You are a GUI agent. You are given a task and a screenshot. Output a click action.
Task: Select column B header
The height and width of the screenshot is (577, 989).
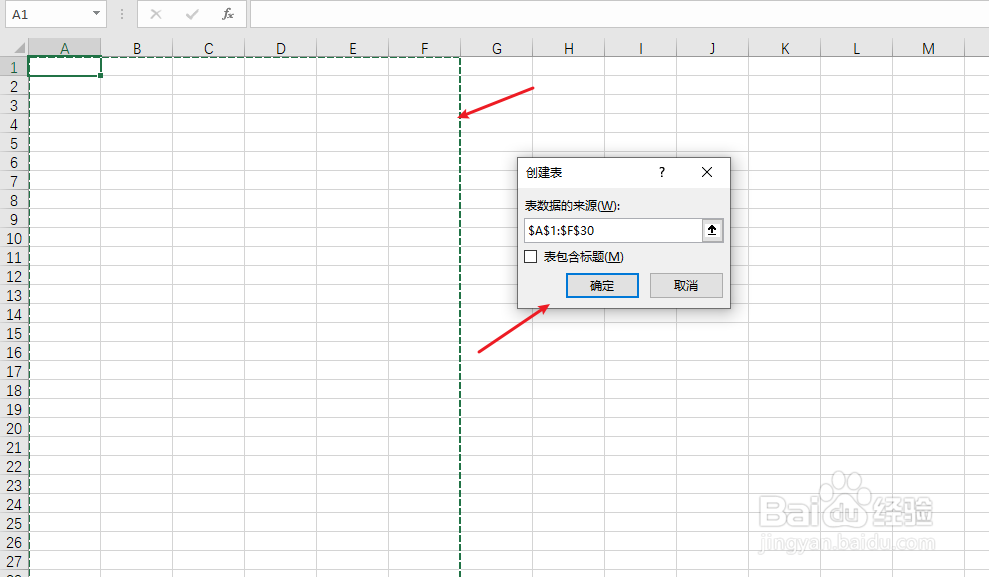(x=137, y=48)
